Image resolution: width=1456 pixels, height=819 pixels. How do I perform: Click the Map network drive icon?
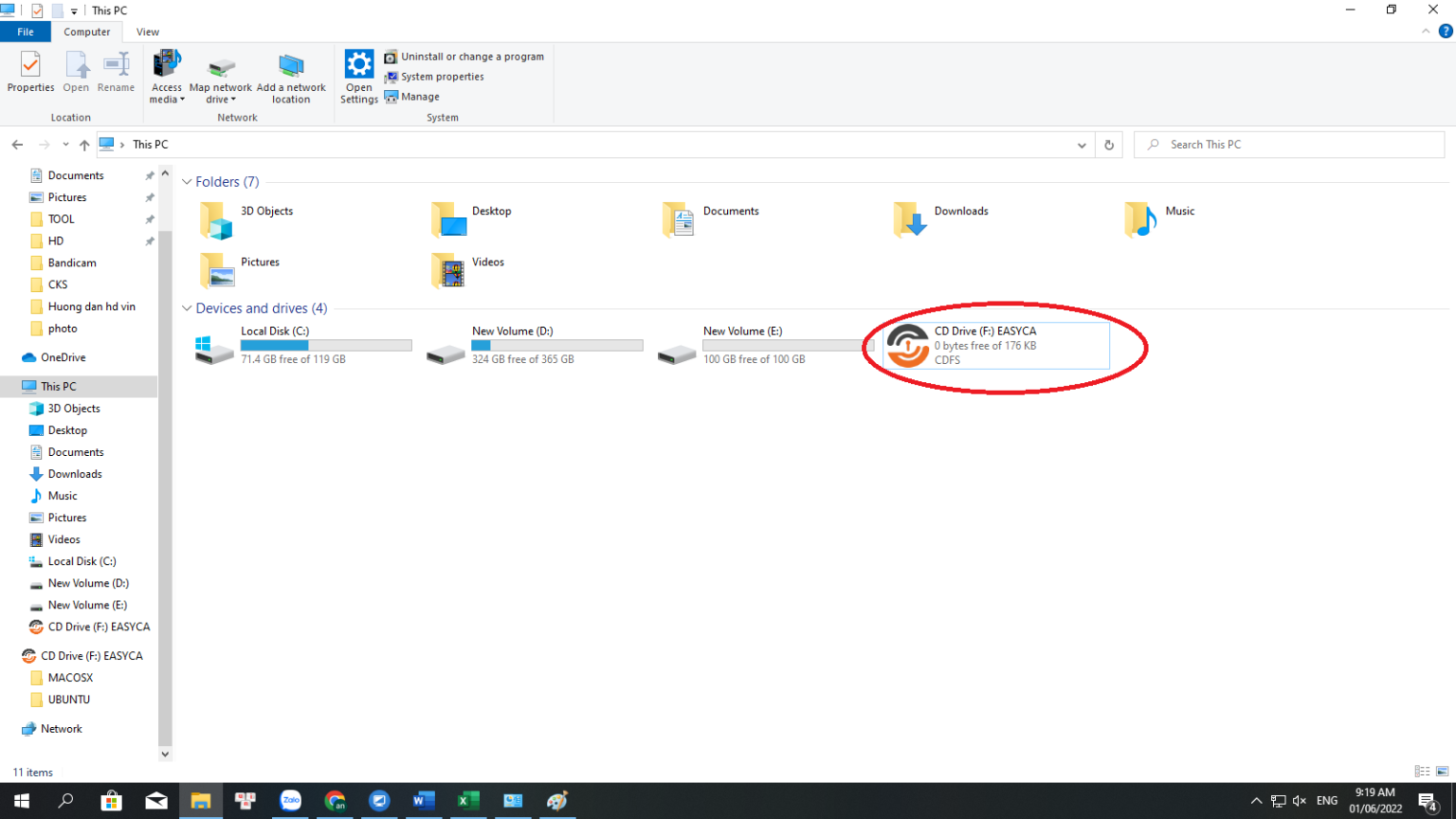coord(221,76)
